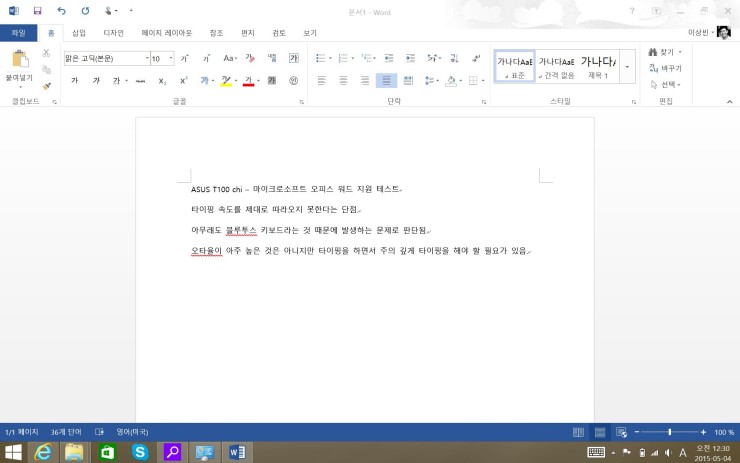This screenshot has width=740, height=463.
Task: Apply yellow text highlight color
Action: 226,81
